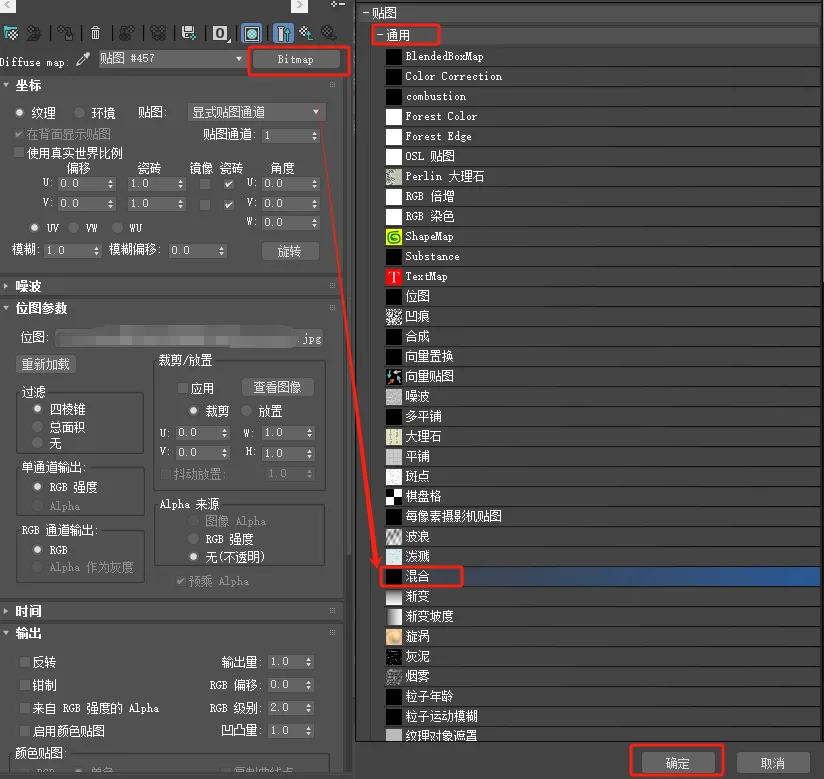Select the 总面积 filter radio button
This screenshot has width=824, height=779.
(37, 426)
